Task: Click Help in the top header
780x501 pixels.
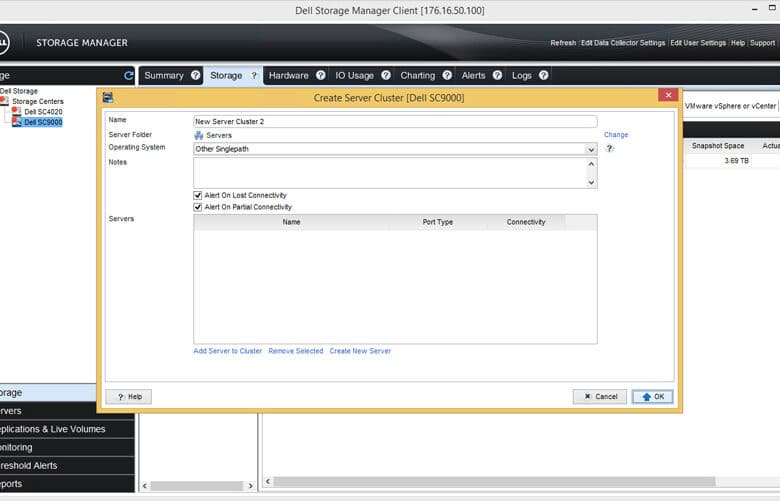Action: pyautogui.click(x=738, y=43)
